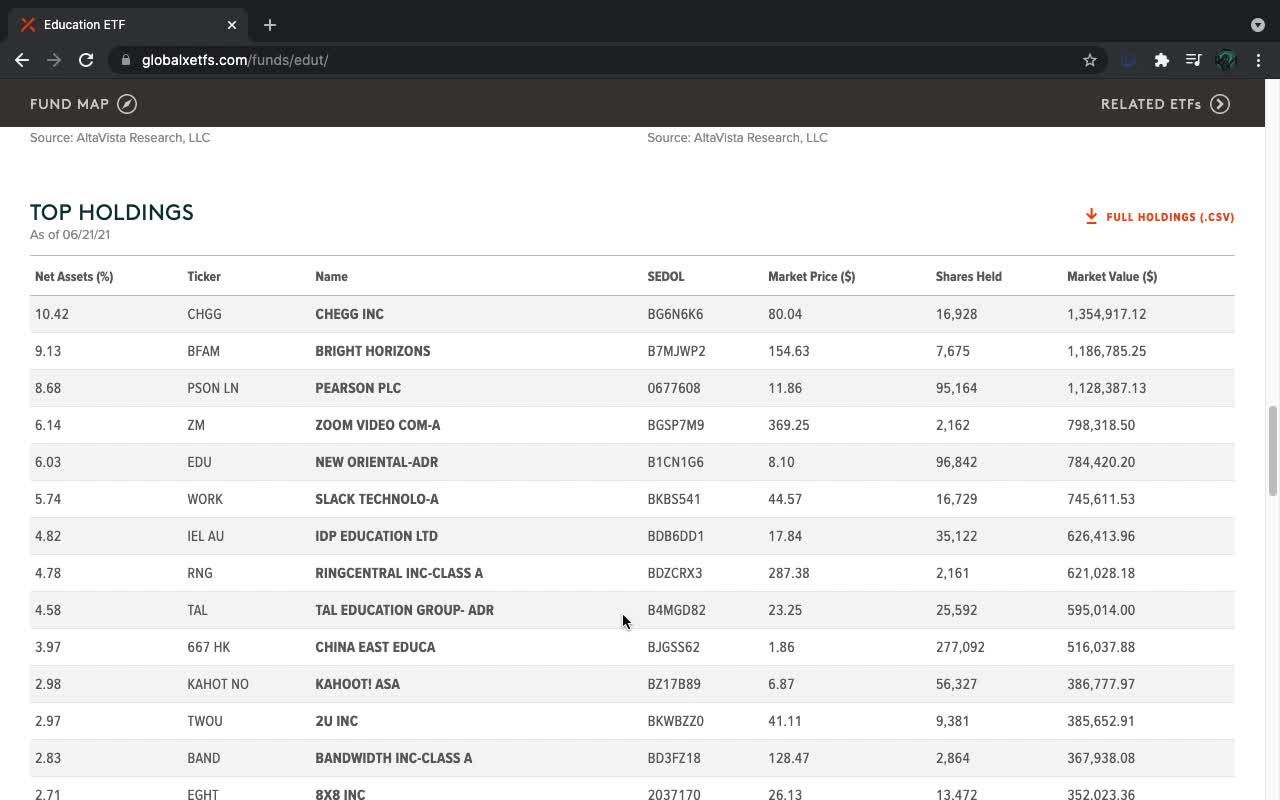Click the SEDOL column header
The width and height of the screenshot is (1280, 800).
666,277
